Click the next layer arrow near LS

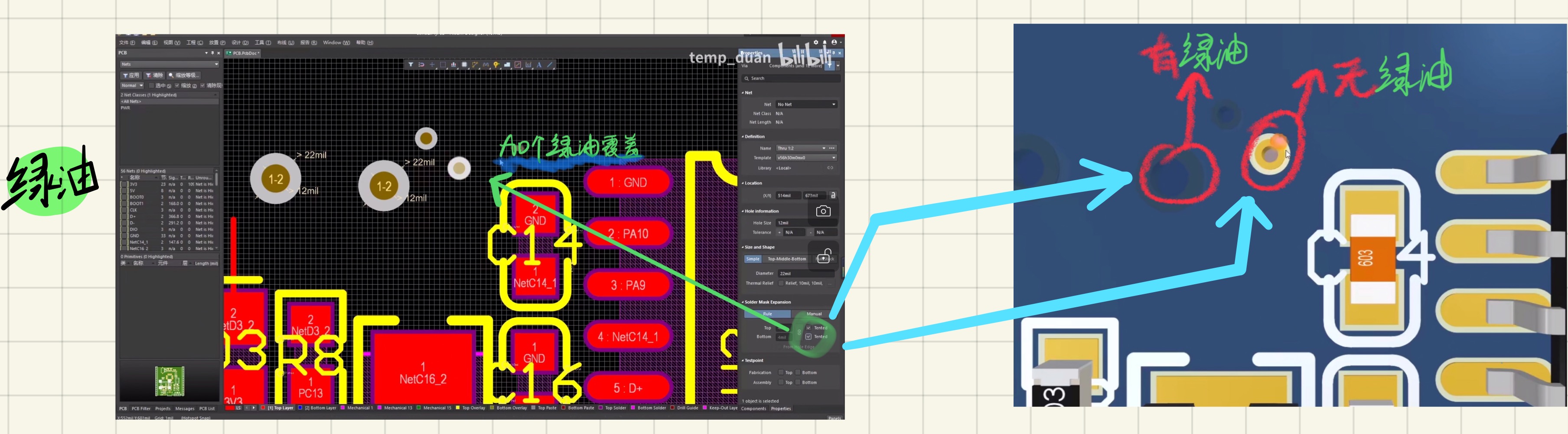tap(254, 408)
